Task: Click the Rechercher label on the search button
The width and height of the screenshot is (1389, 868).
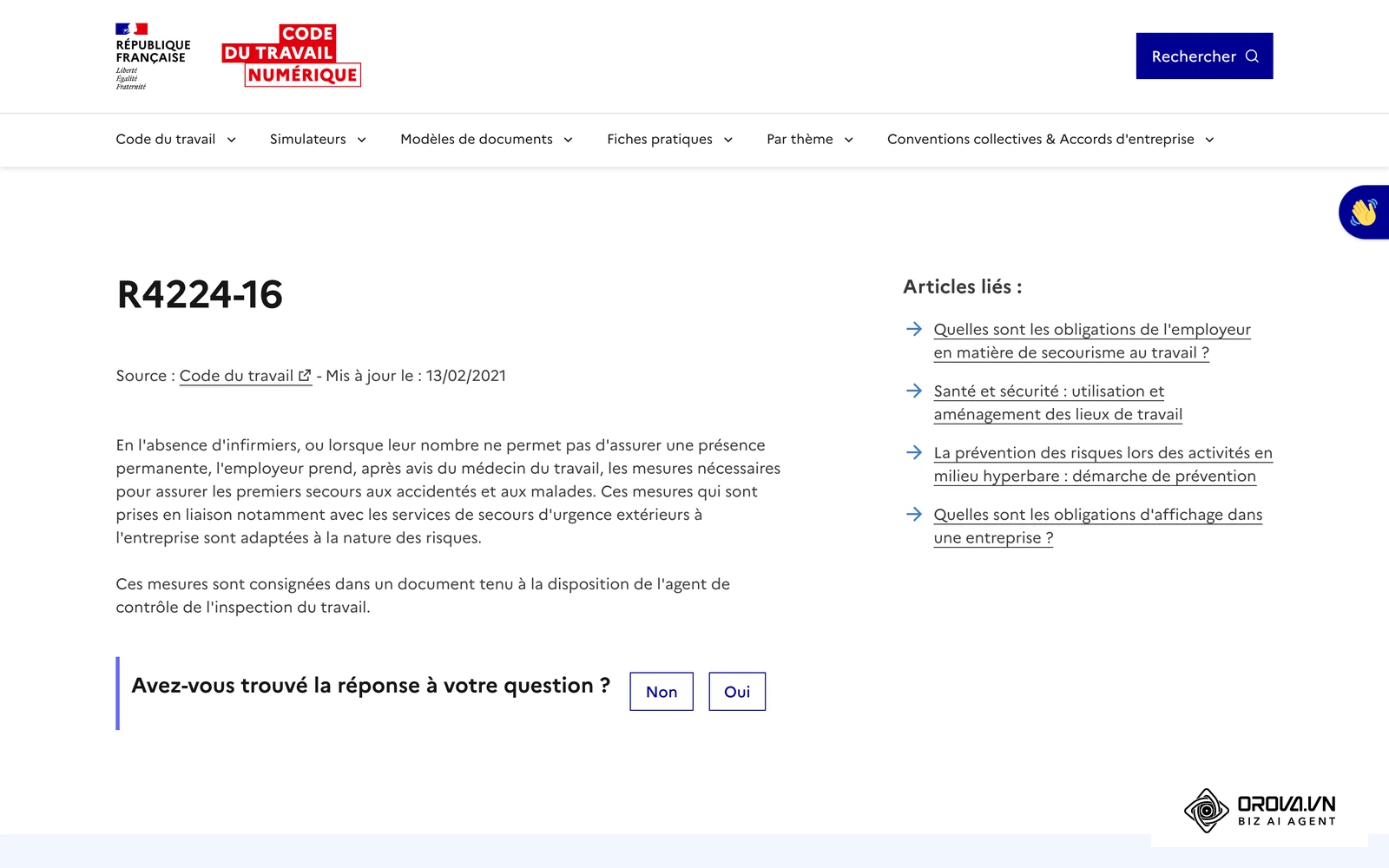Action: (1194, 56)
